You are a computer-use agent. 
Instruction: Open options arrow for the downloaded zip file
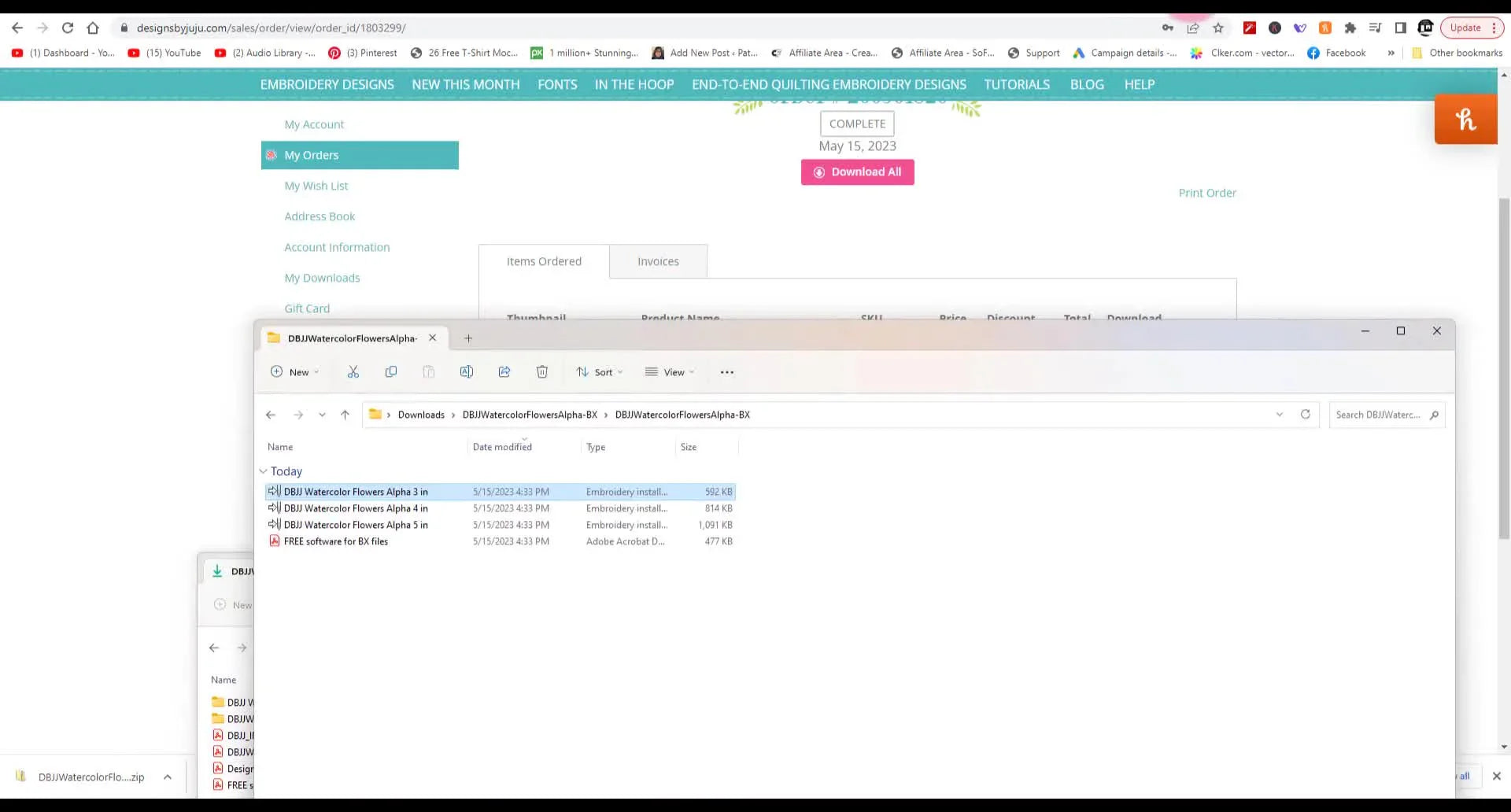pos(168,777)
